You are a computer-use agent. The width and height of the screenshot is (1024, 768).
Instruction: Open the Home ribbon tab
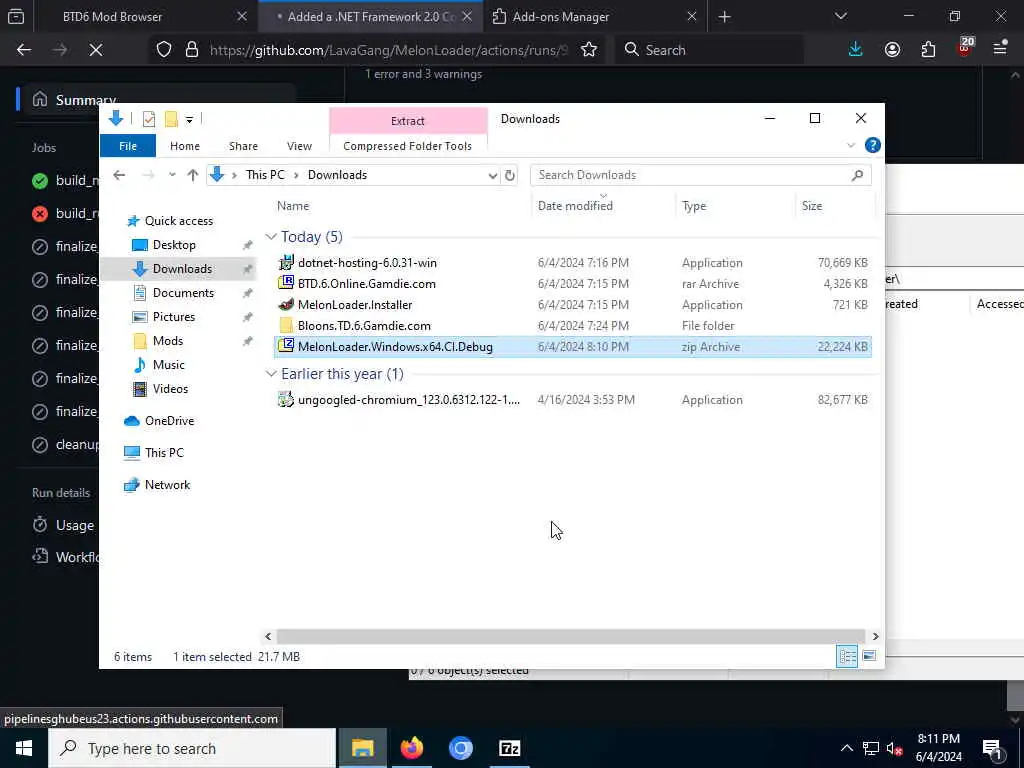pyautogui.click(x=185, y=146)
